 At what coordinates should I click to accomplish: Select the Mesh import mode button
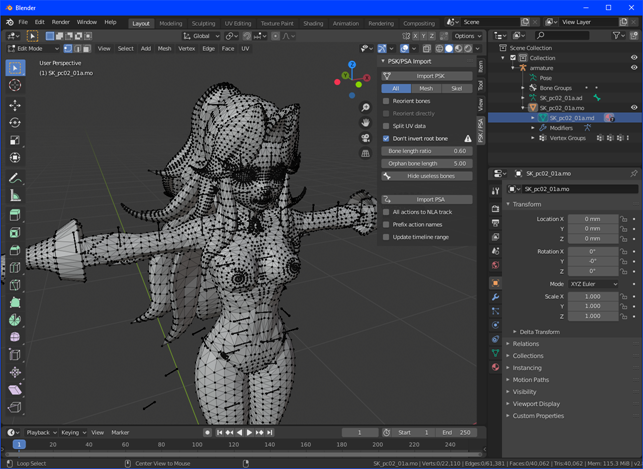[x=426, y=89]
